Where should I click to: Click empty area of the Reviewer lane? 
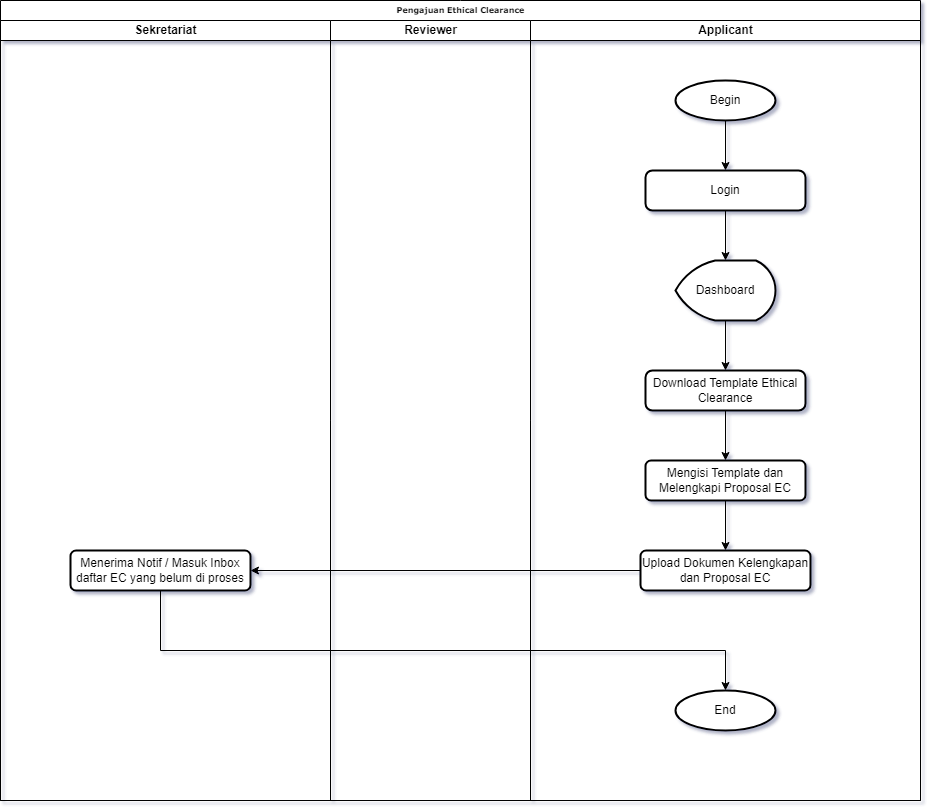pyautogui.click(x=430, y=300)
